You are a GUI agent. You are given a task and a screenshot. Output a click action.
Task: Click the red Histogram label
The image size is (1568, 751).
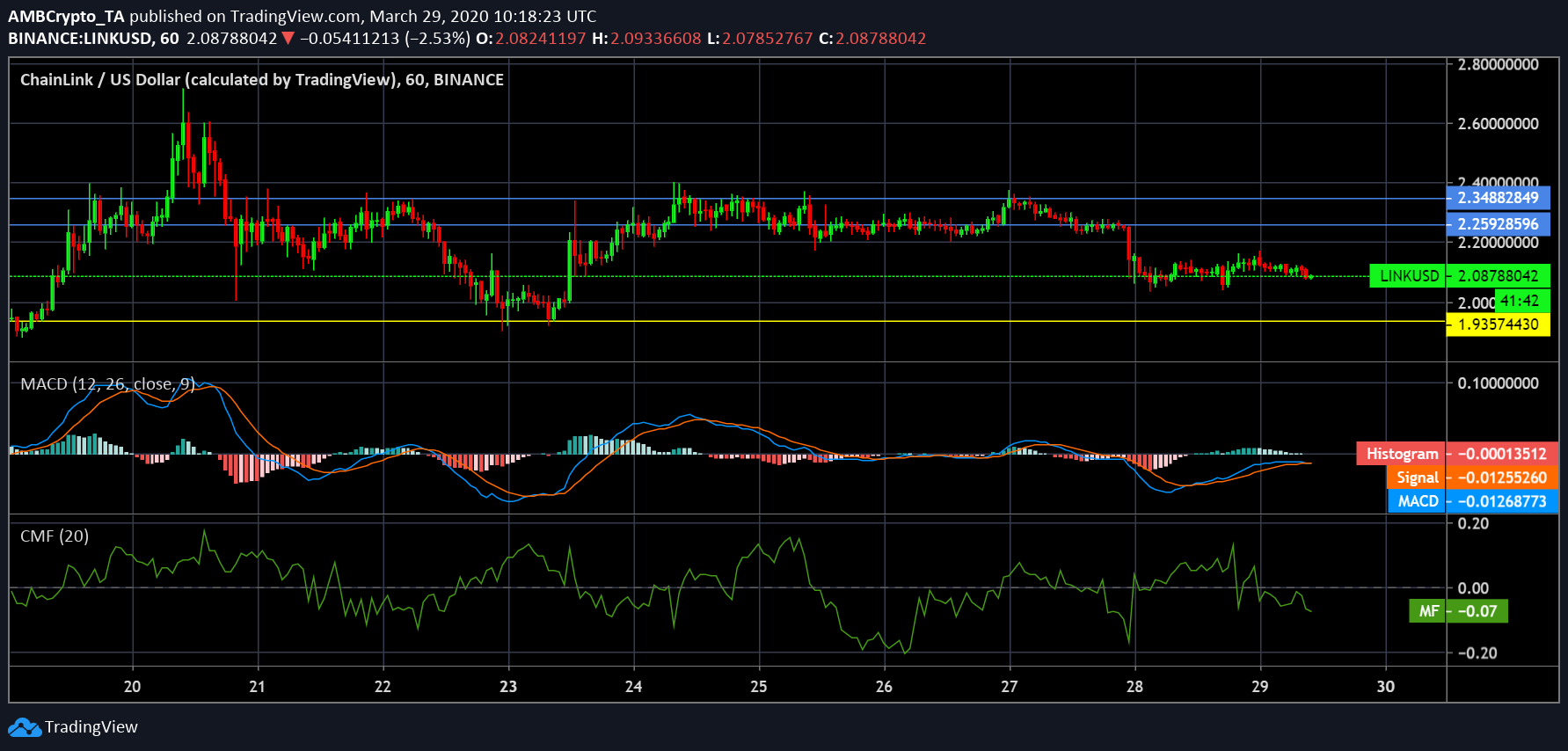(x=1402, y=454)
